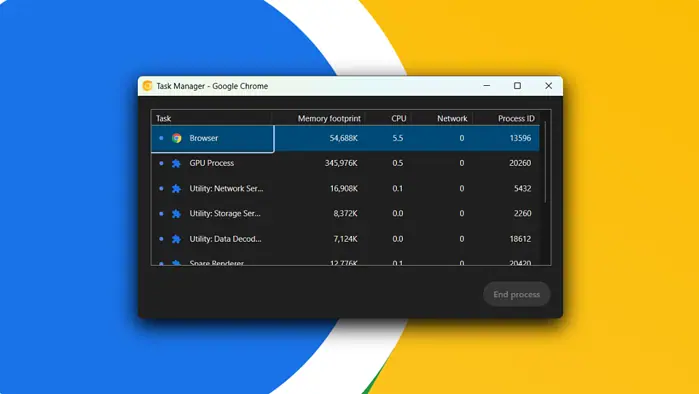The width and height of the screenshot is (699, 394).
Task: Click memory value 54,688K
Action: pos(343,138)
